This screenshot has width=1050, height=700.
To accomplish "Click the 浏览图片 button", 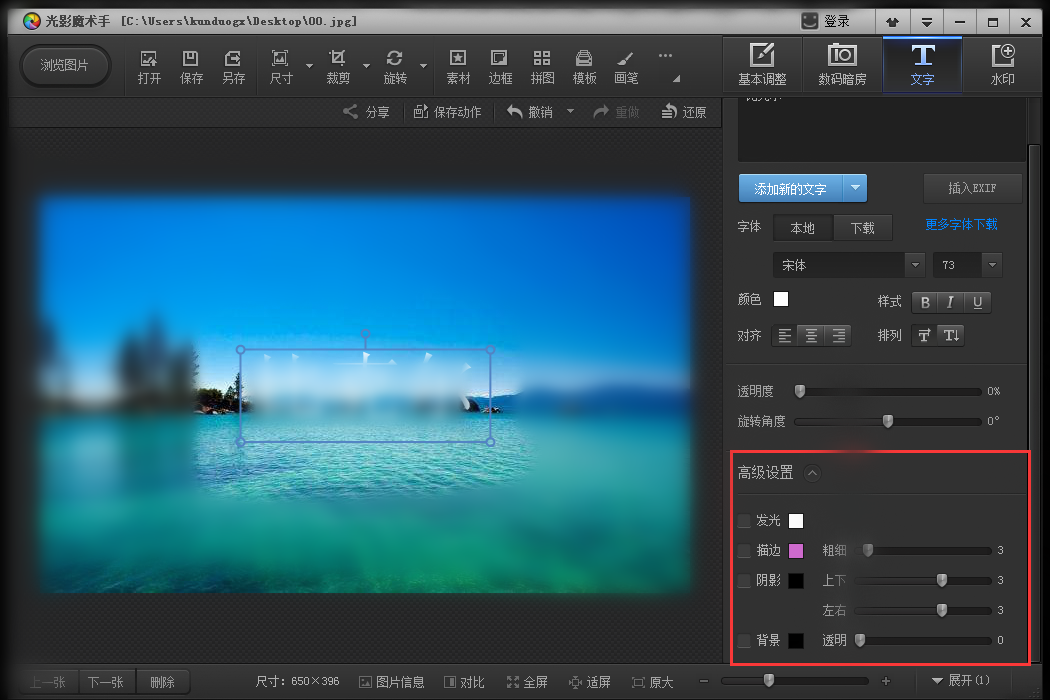I will click(x=65, y=66).
